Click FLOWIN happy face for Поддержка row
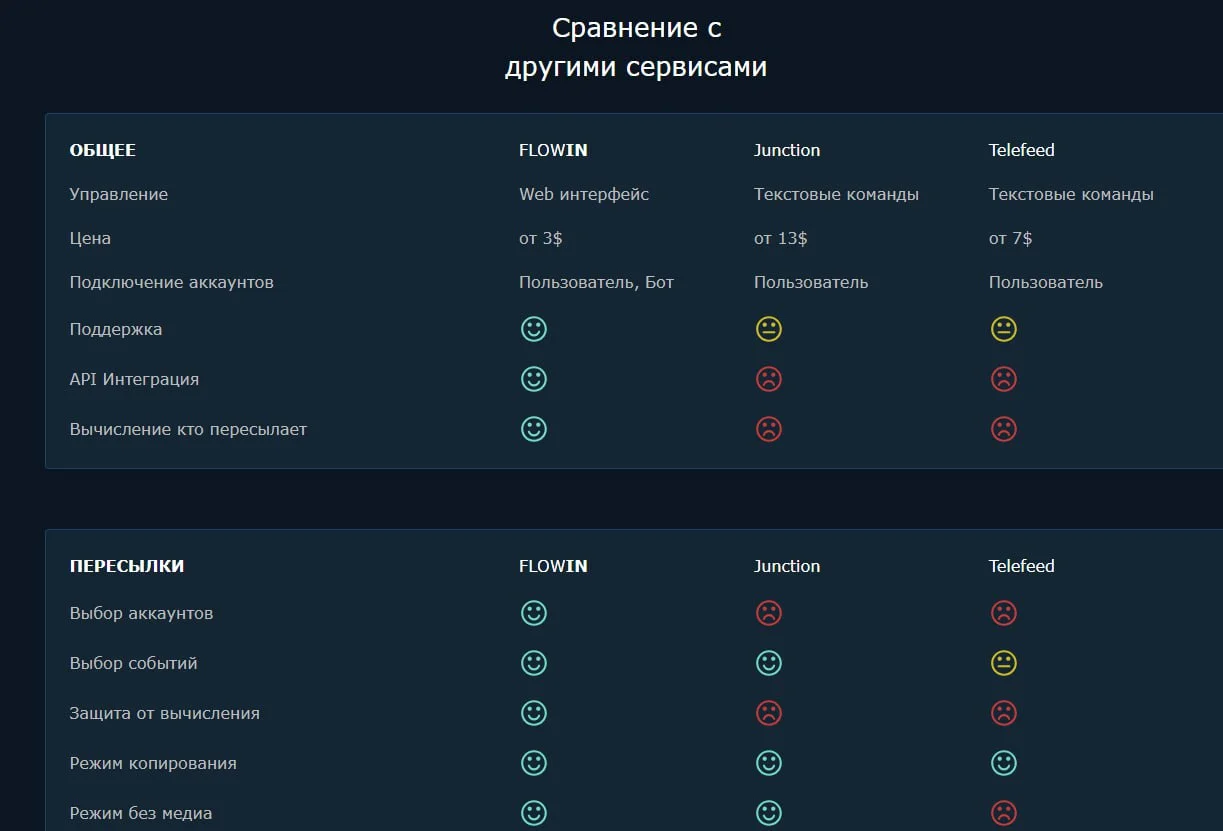1223x831 pixels. (534, 329)
